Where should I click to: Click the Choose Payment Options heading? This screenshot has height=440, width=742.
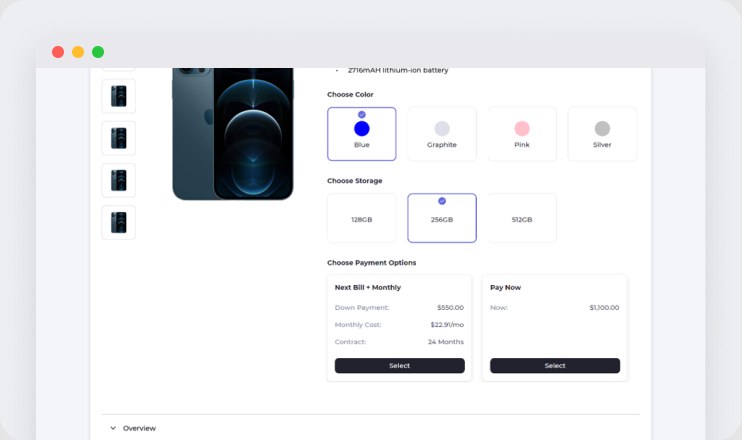371,263
